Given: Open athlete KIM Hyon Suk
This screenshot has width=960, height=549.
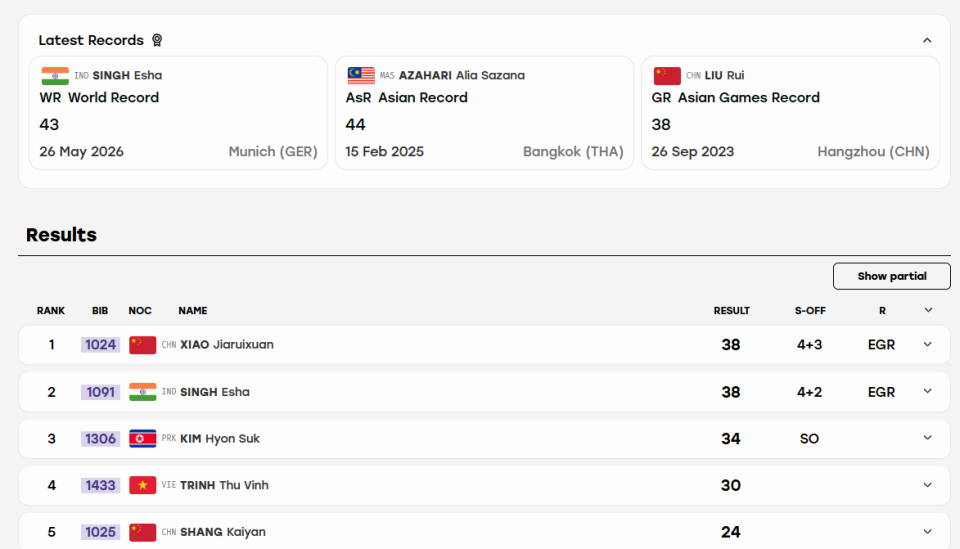Looking at the screenshot, I should tap(220, 439).
